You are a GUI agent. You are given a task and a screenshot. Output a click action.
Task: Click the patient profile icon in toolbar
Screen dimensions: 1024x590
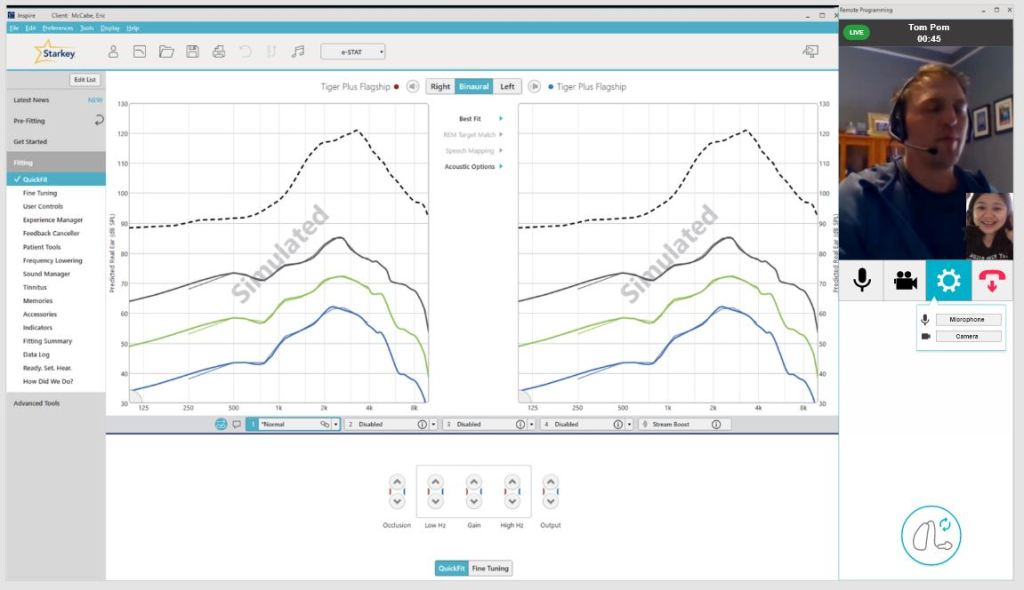point(113,51)
